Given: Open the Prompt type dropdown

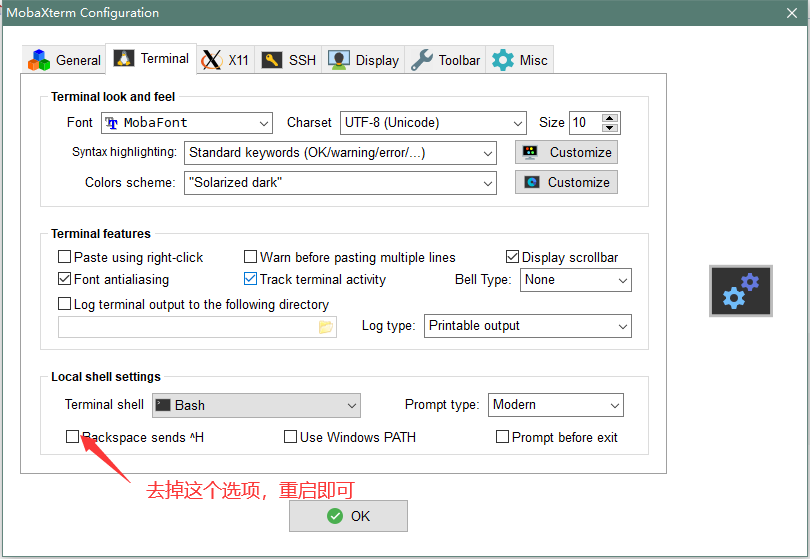Looking at the screenshot, I should (556, 405).
